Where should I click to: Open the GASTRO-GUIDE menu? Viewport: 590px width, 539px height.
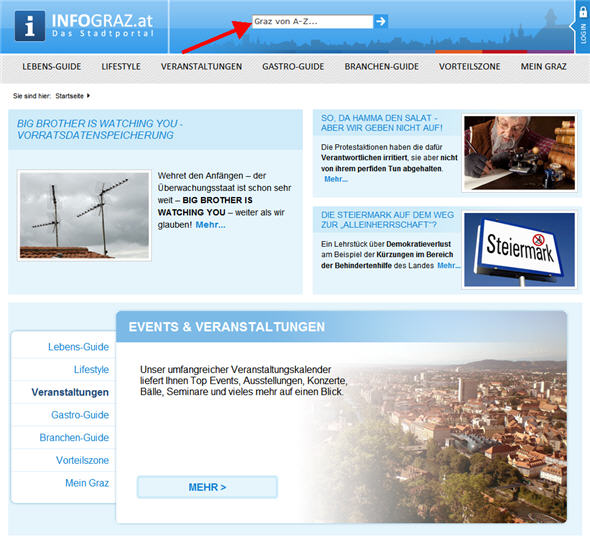coord(293,67)
